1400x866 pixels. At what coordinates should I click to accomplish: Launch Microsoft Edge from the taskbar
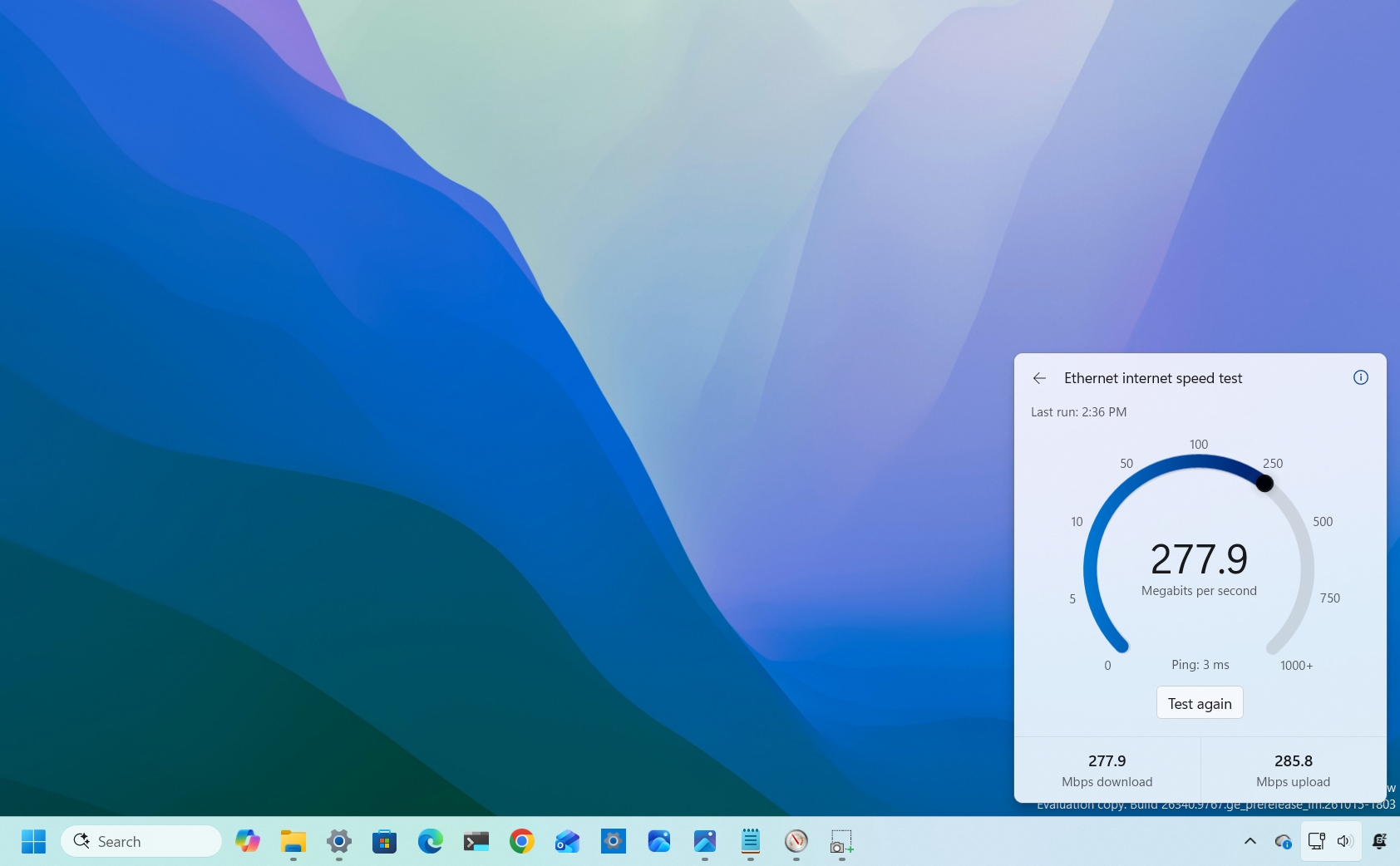click(430, 841)
